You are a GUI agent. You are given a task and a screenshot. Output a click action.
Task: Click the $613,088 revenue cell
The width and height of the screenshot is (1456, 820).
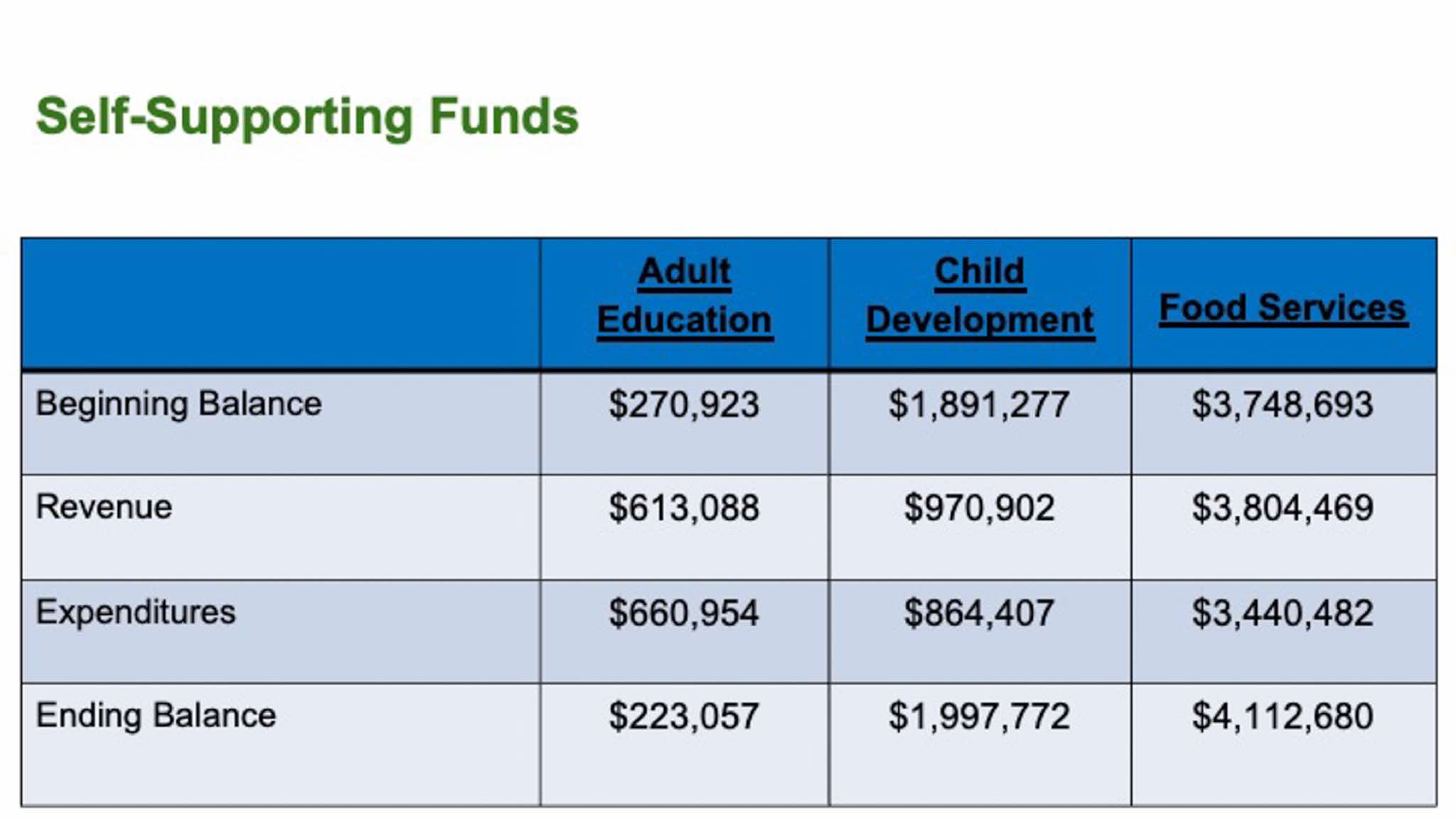(x=684, y=508)
